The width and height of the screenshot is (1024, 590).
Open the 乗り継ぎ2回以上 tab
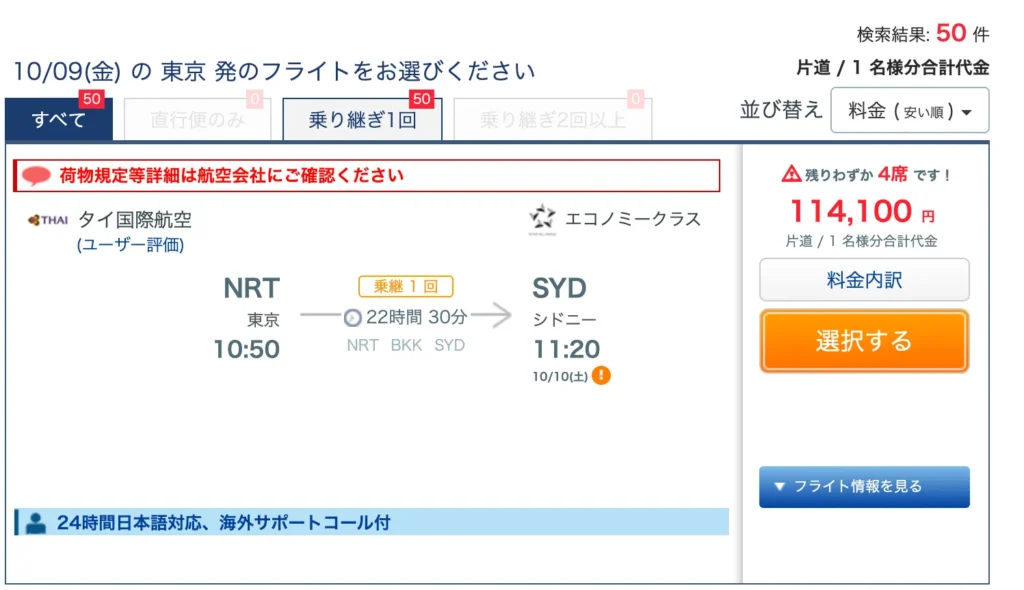click(x=552, y=119)
